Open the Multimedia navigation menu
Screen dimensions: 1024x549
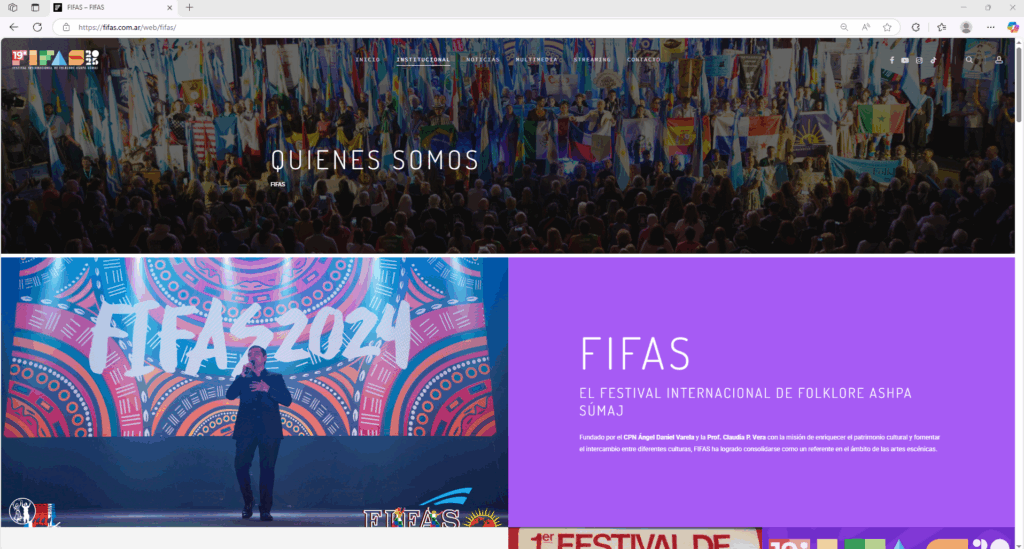[536, 59]
